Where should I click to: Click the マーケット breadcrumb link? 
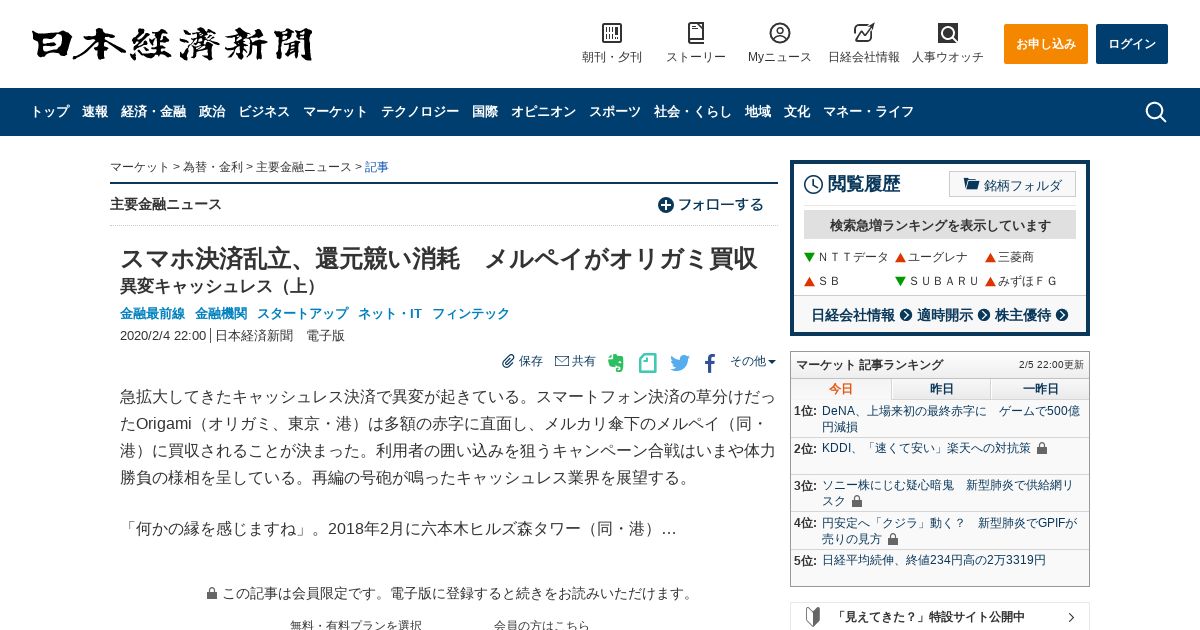(140, 167)
